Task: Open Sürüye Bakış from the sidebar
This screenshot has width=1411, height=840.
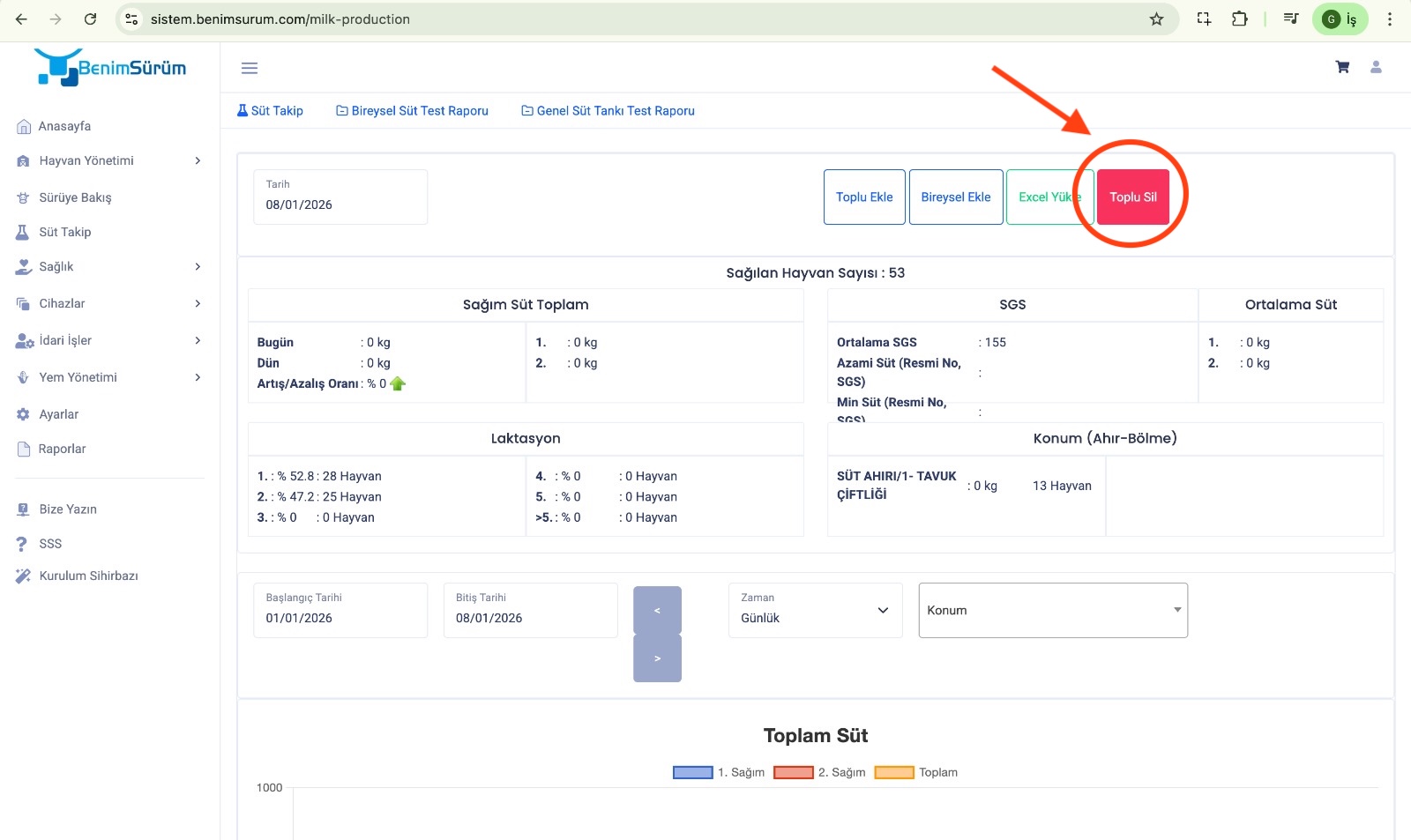Action: coord(75,197)
